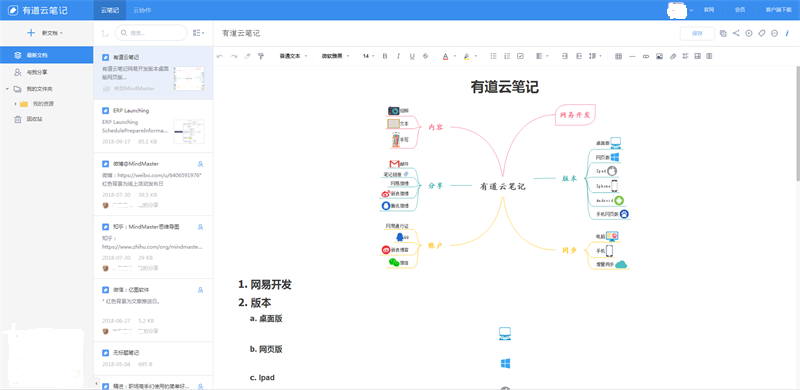
Task: Insert a numbered list
Action: [507, 56]
